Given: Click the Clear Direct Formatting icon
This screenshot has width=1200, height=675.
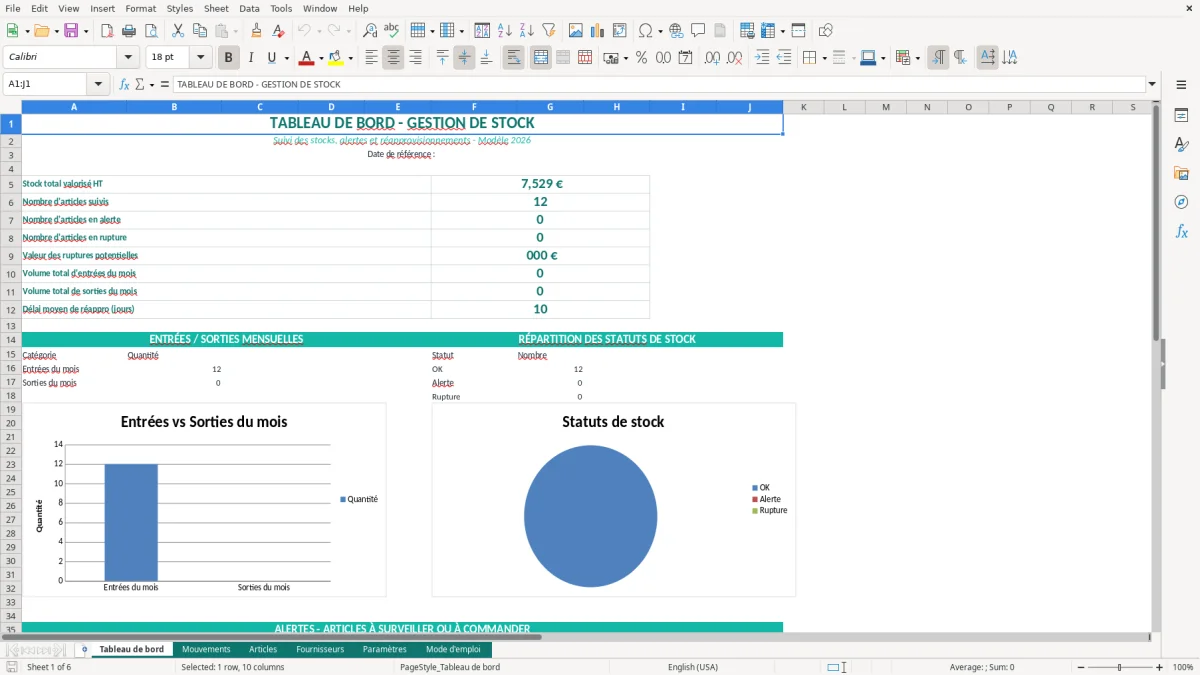Looking at the screenshot, I should [279, 31].
